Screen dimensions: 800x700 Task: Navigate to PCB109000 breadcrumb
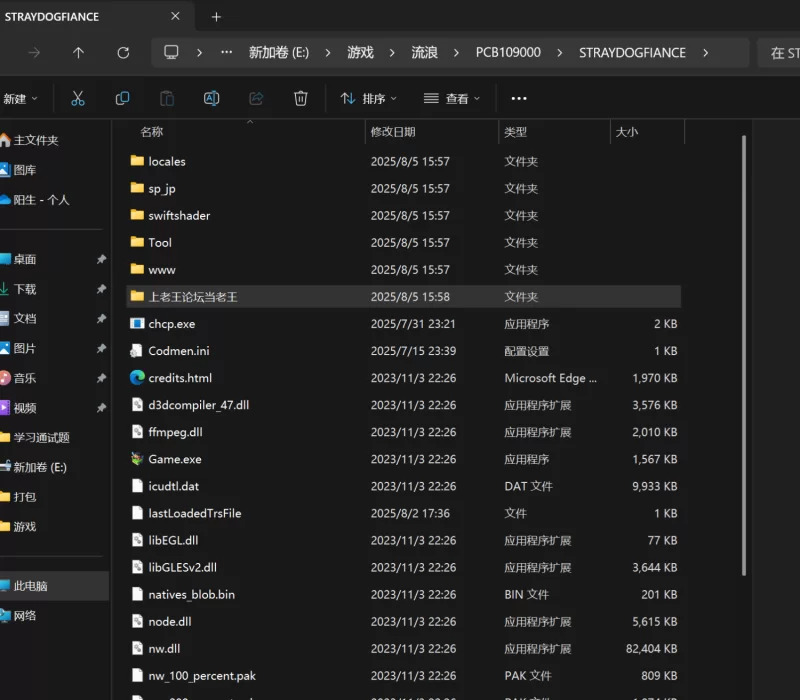508,53
